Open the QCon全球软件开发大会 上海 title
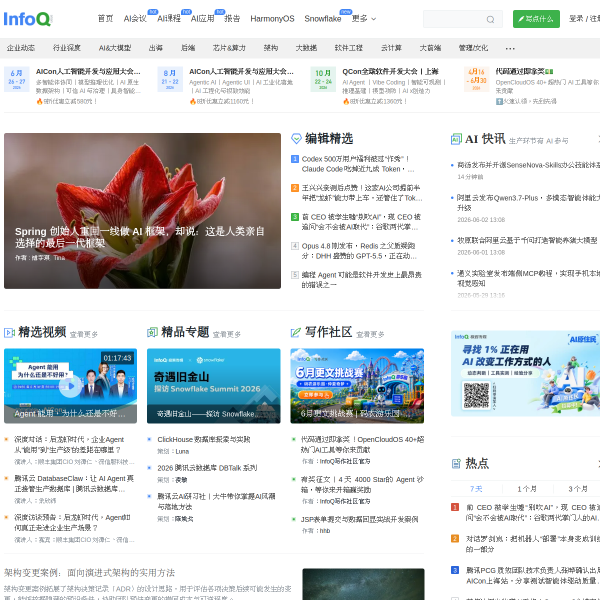The width and height of the screenshot is (600, 600). pos(390,72)
